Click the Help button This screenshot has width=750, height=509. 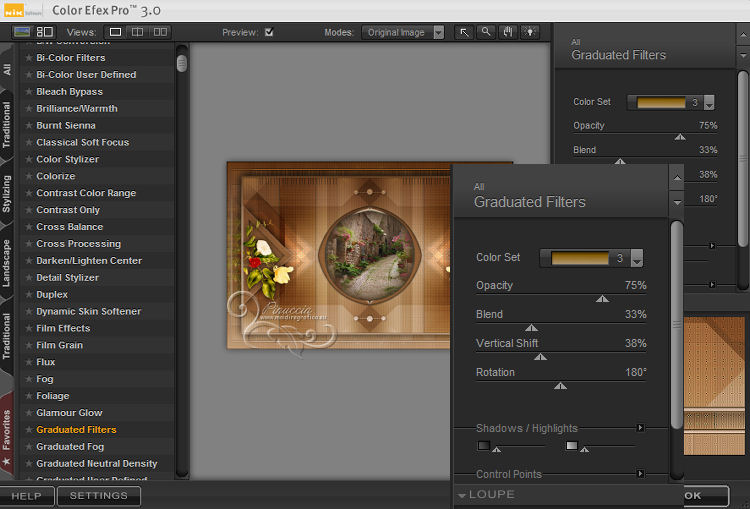(x=26, y=496)
